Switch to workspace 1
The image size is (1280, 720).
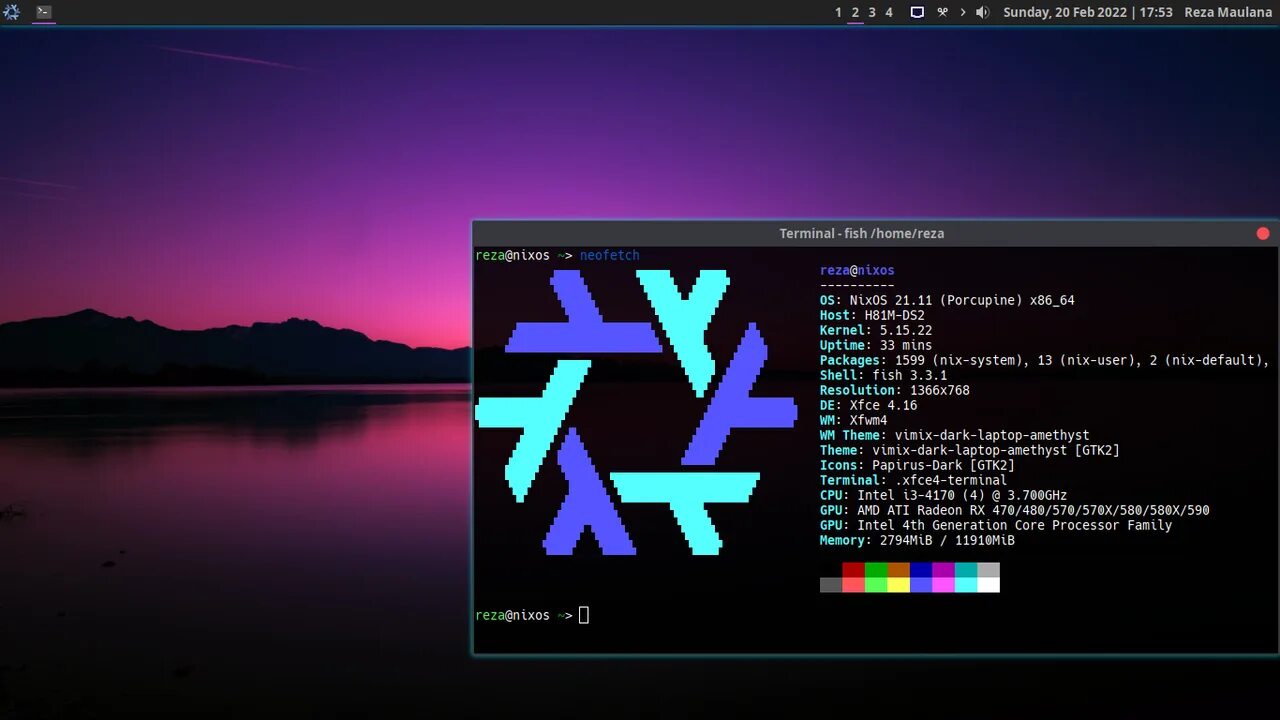[838, 12]
